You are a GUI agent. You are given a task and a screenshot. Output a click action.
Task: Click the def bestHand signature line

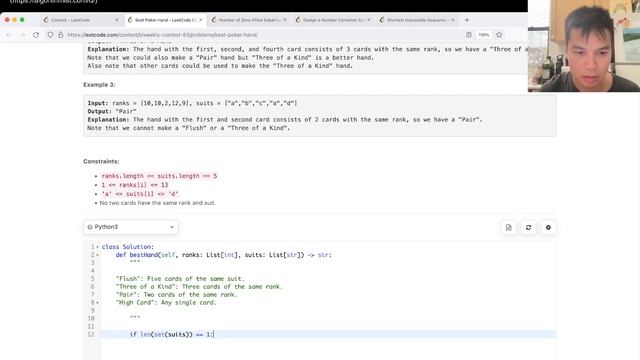[224, 255]
